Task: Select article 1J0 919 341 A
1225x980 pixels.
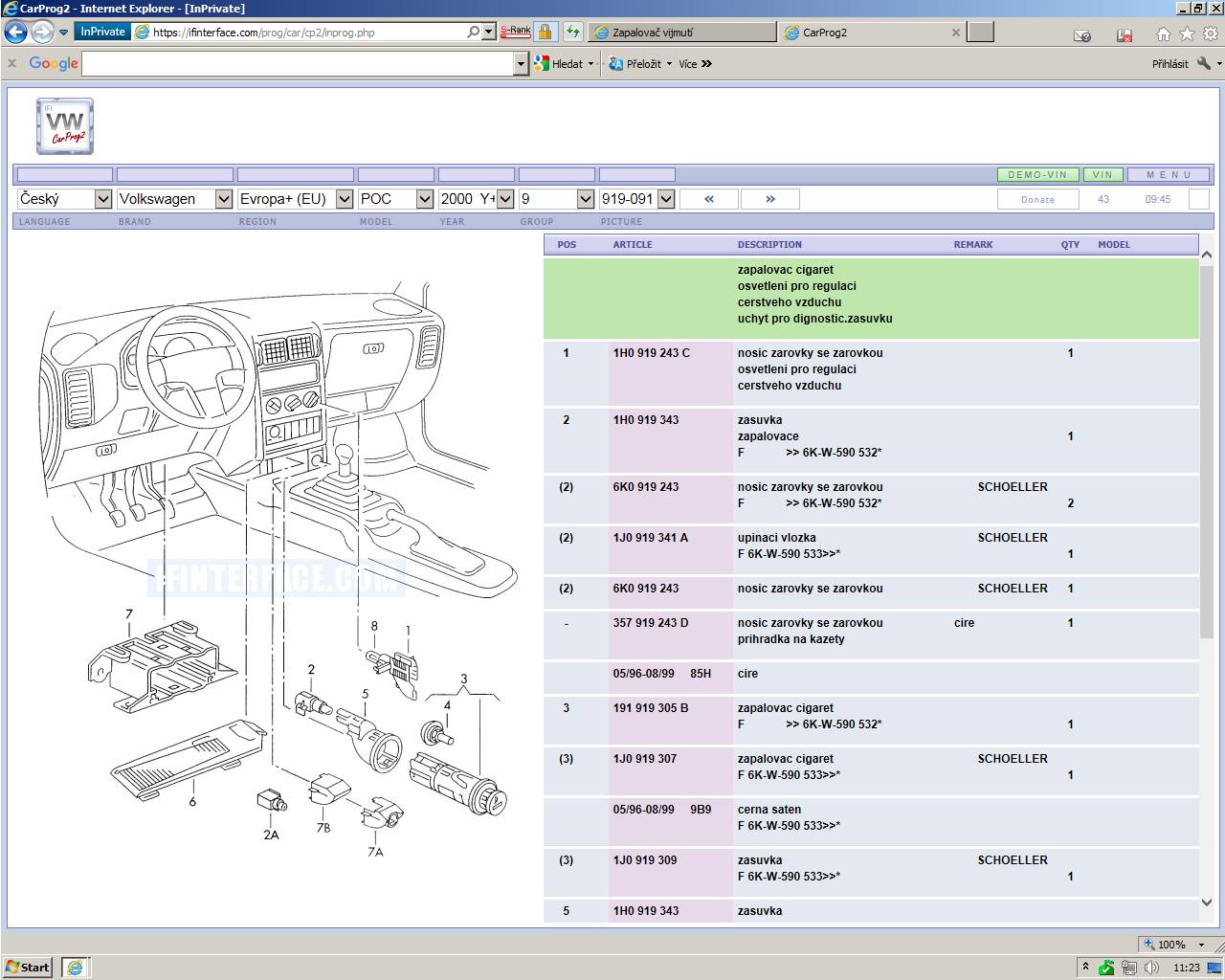Action: click(651, 538)
